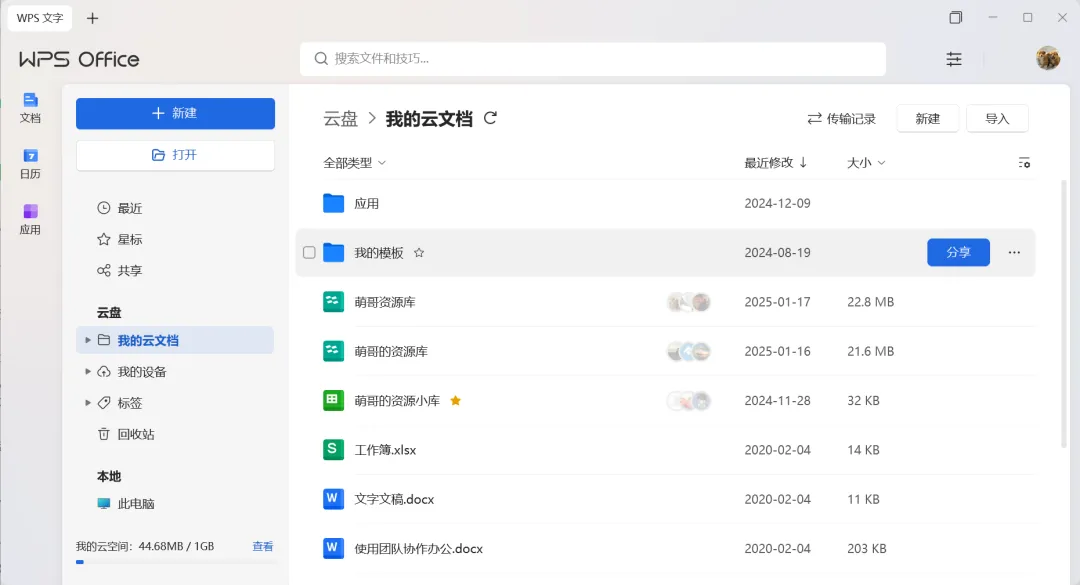Open the 我的模板 folder icon
Viewport: 1080px width, 585px height.
[333, 253]
